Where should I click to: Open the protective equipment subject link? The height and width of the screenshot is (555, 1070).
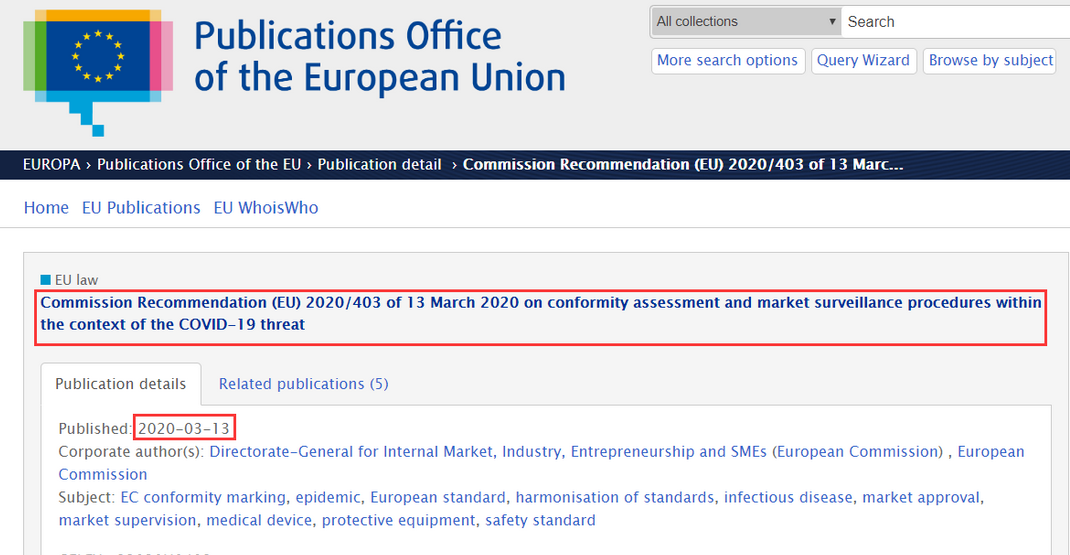tap(398, 520)
